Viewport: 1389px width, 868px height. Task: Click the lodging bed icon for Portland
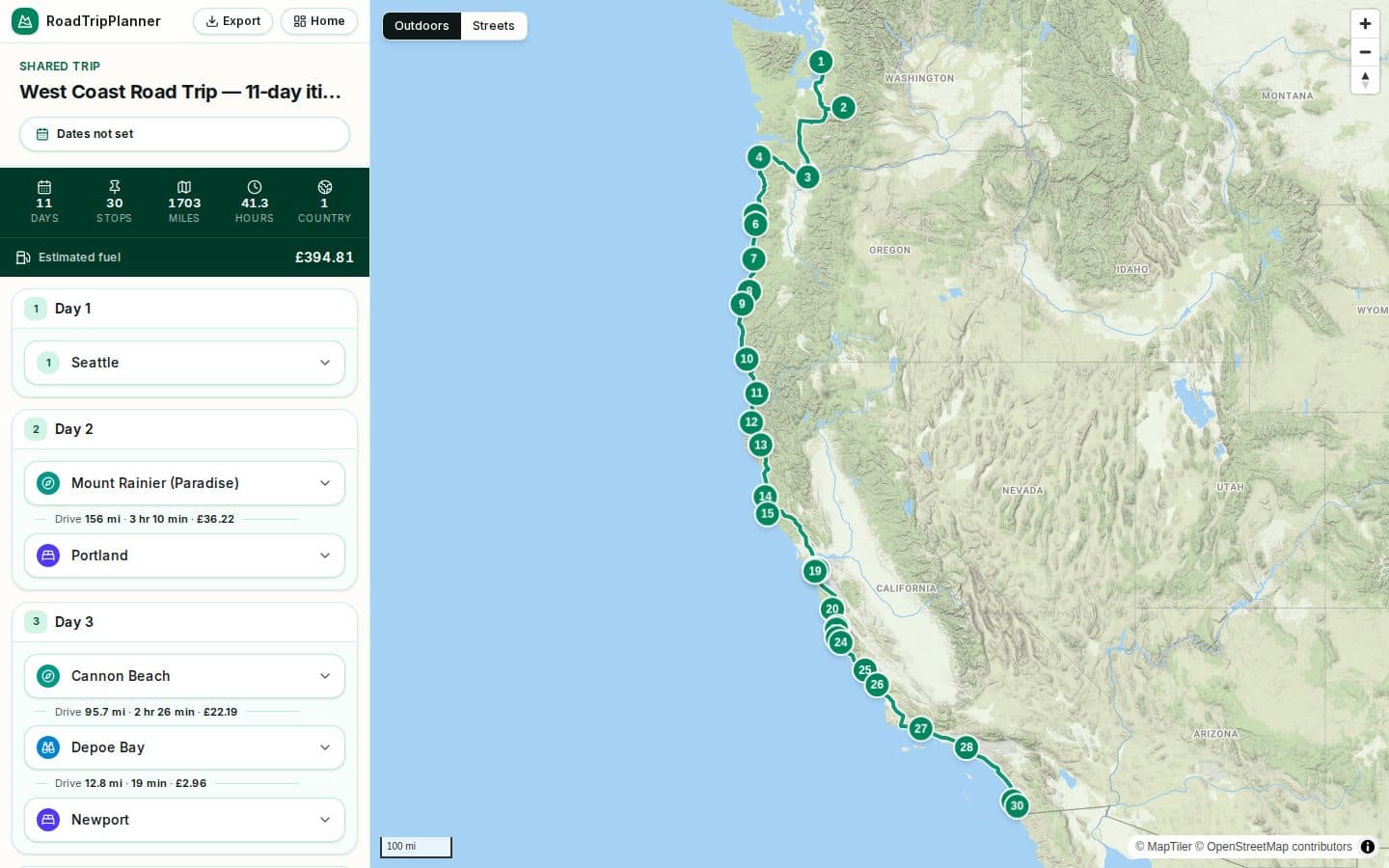click(x=48, y=556)
